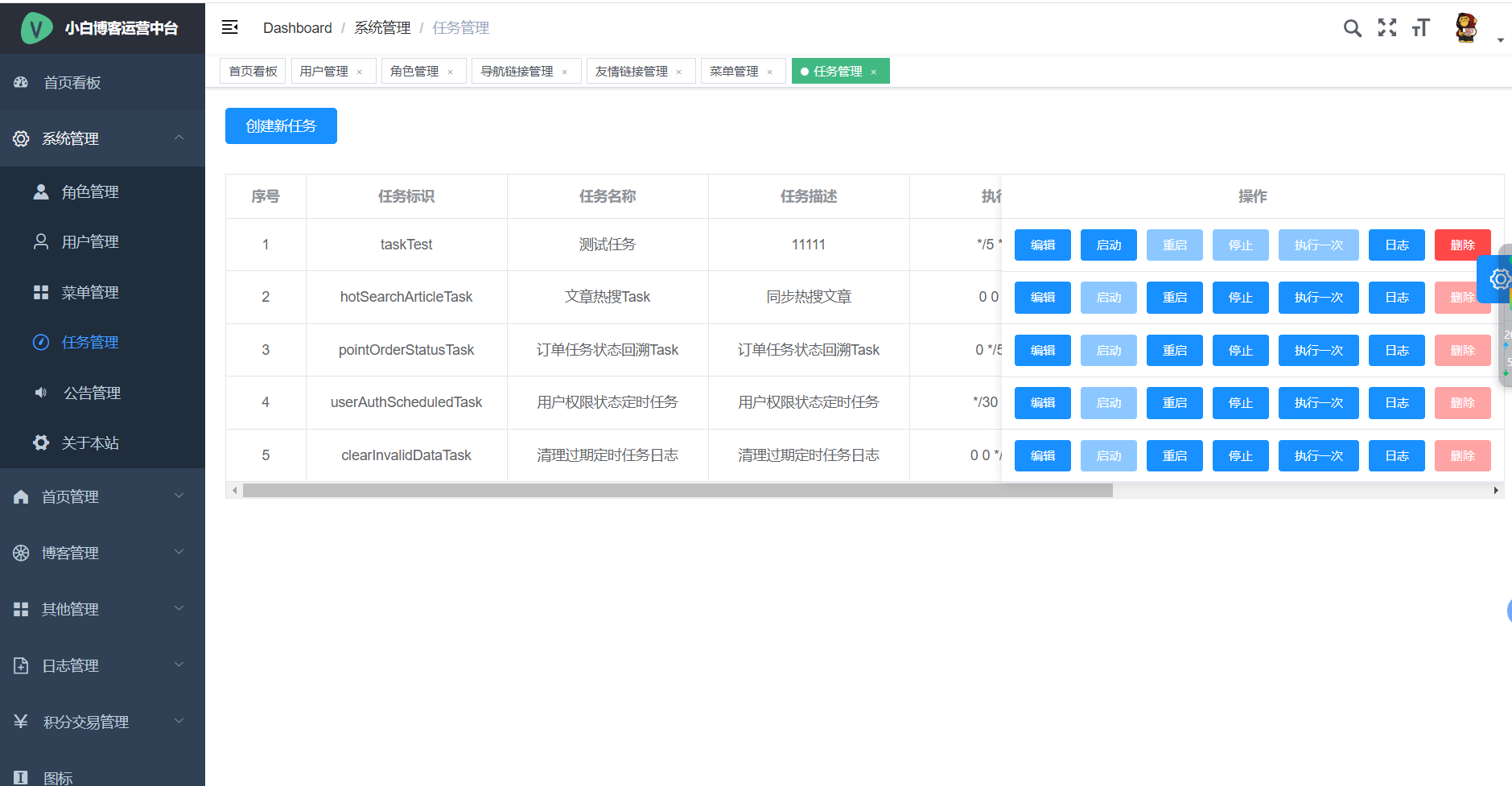This screenshot has height=786, width=1512.
Task: Expand the 首页管理 chevron
Action: point(179,496)
